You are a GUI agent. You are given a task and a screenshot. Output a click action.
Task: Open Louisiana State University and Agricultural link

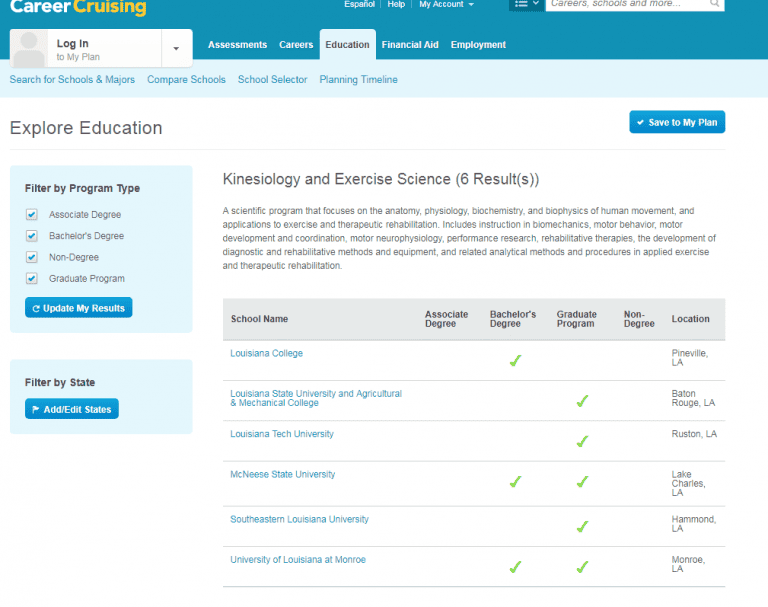tap(316, 398)
